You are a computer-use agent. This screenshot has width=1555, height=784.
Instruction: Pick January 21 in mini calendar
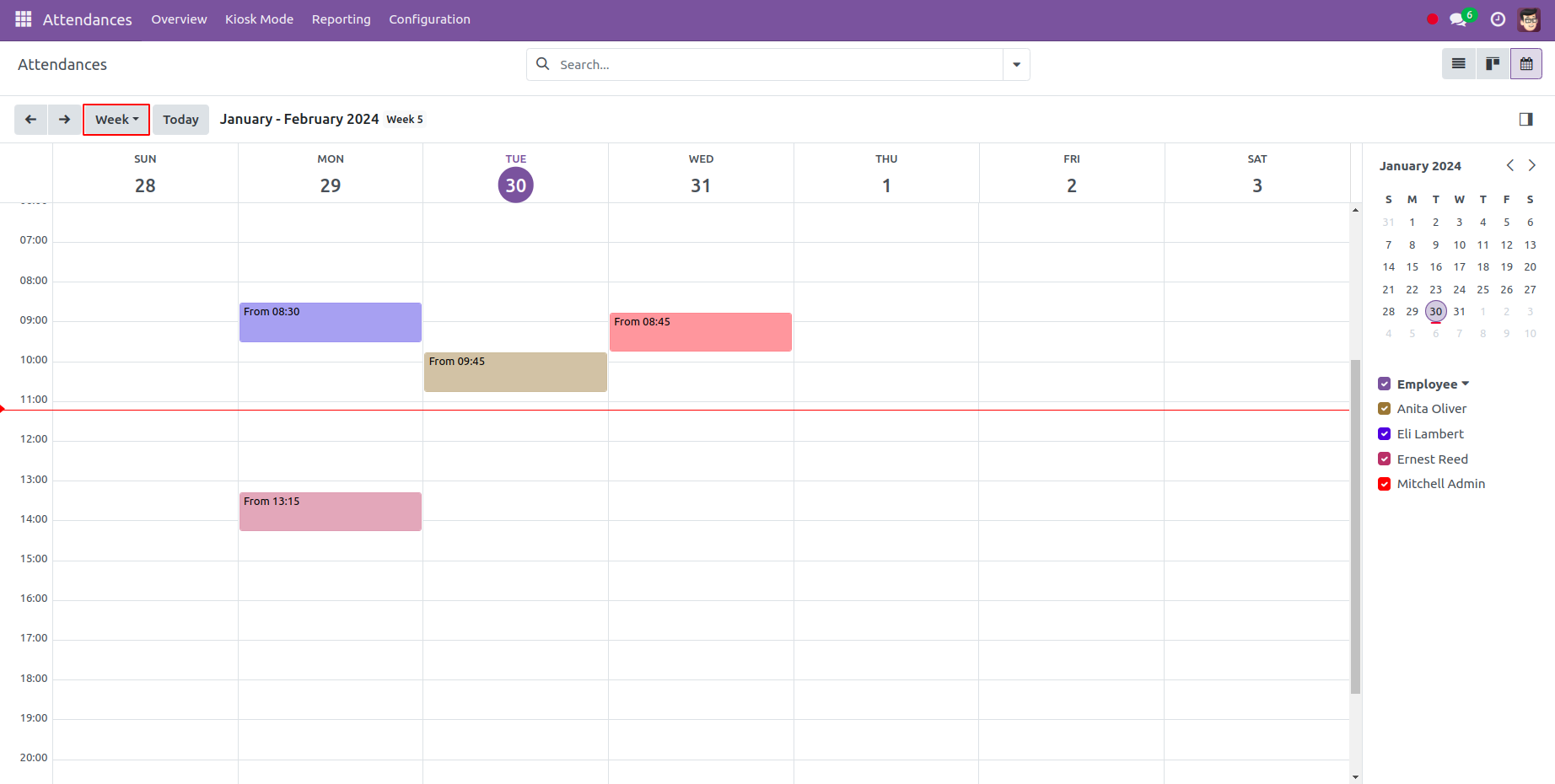tap(1389, 289)
